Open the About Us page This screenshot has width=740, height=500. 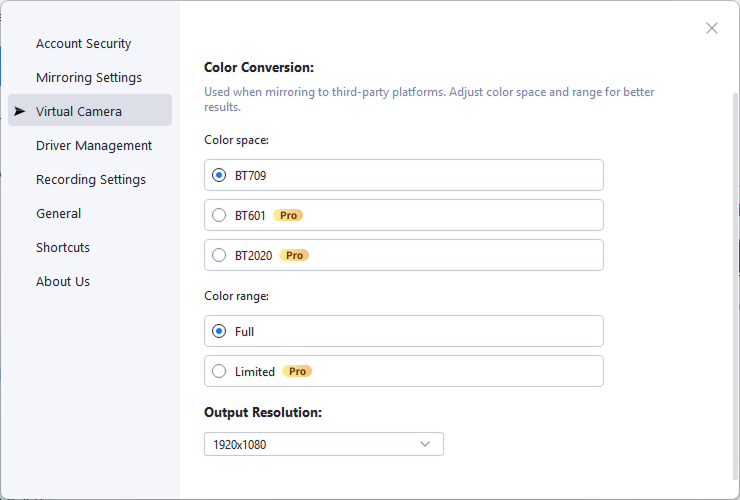pos(63,282)
